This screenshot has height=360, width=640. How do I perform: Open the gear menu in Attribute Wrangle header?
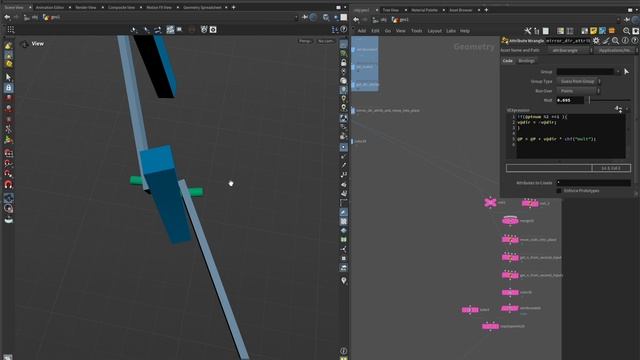596,40
